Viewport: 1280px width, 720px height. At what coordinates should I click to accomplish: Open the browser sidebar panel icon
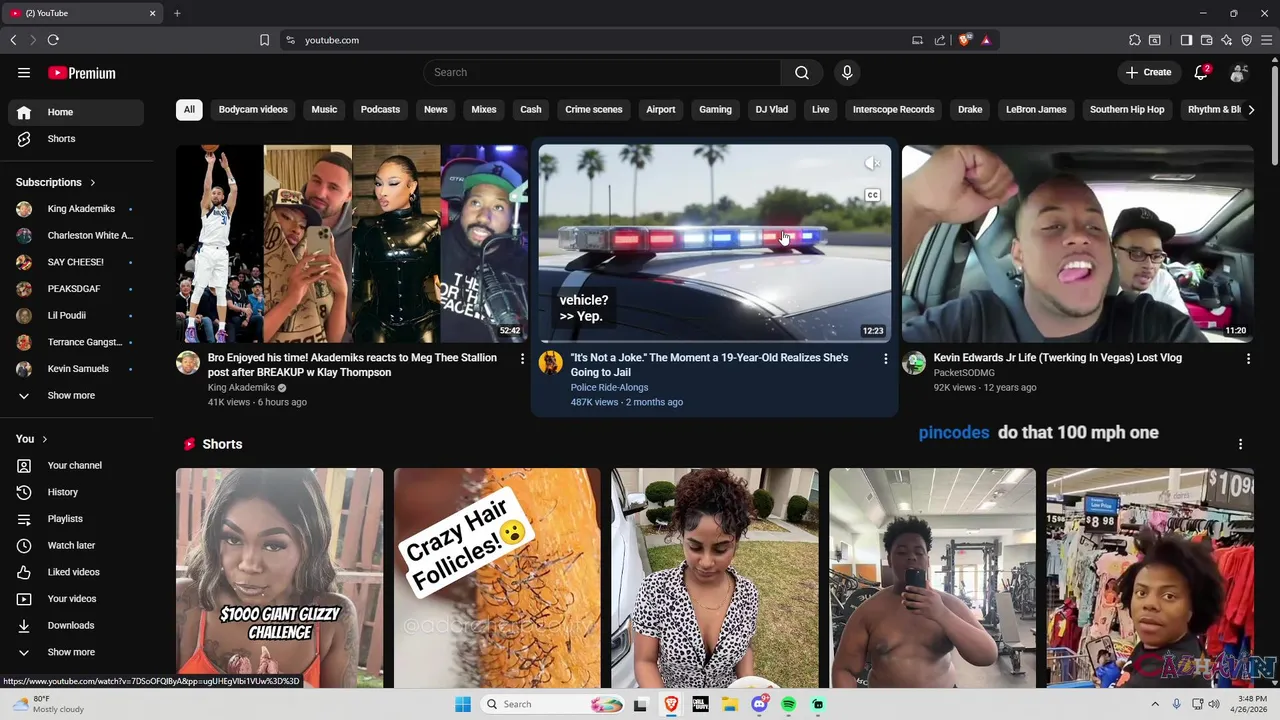[1186, 40]
